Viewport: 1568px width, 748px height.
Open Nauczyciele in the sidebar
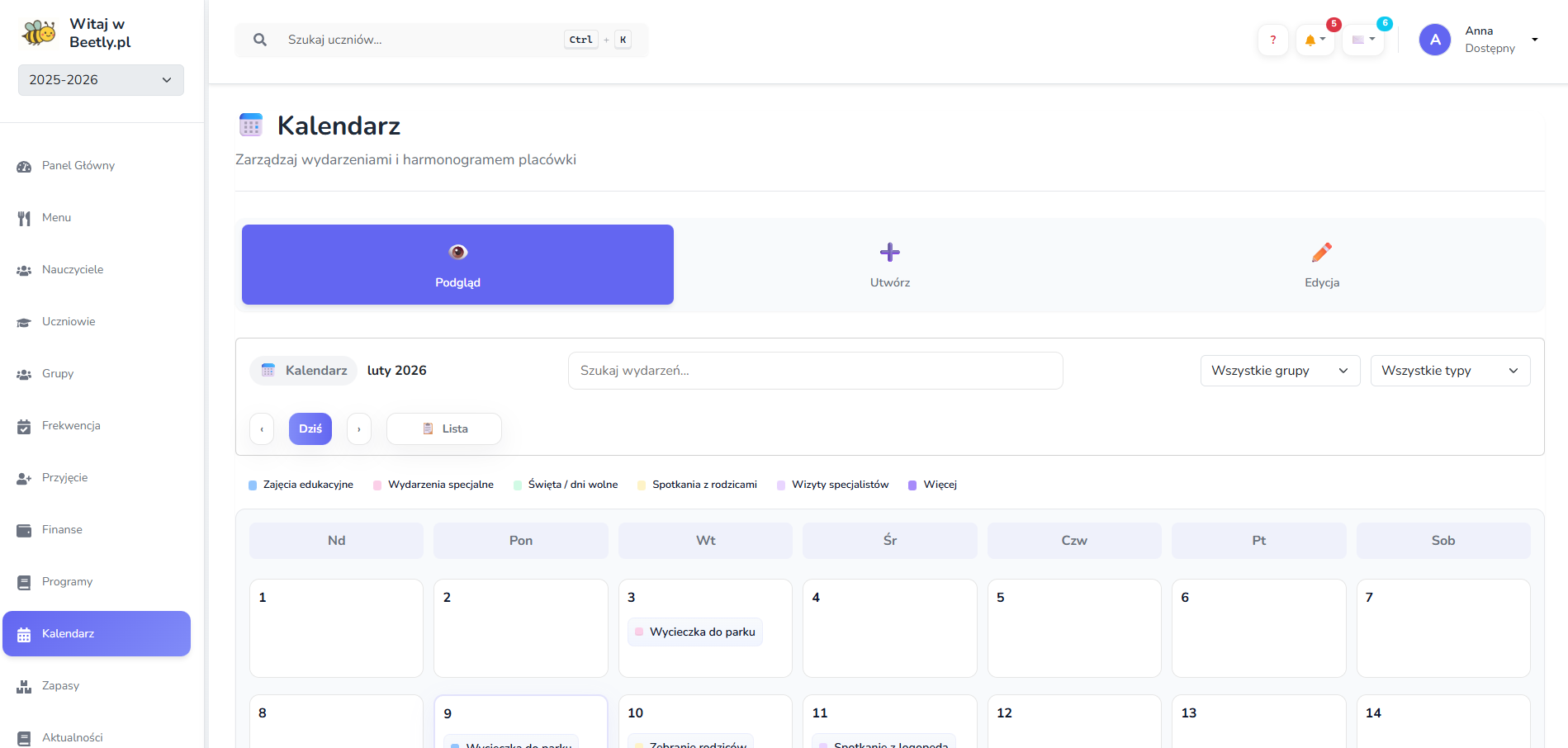click(73, 270)
